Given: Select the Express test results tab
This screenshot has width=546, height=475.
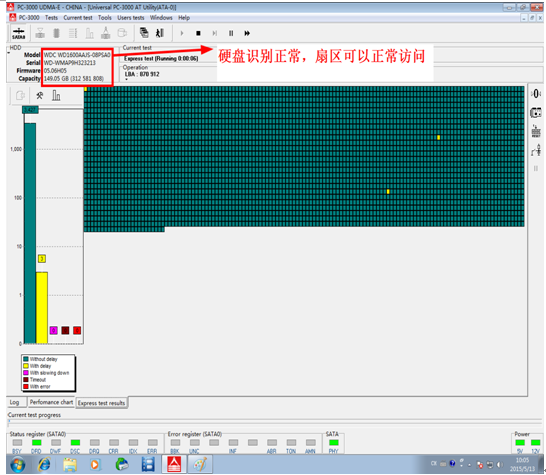Looking at the screenshot, I should pos(101,403).
